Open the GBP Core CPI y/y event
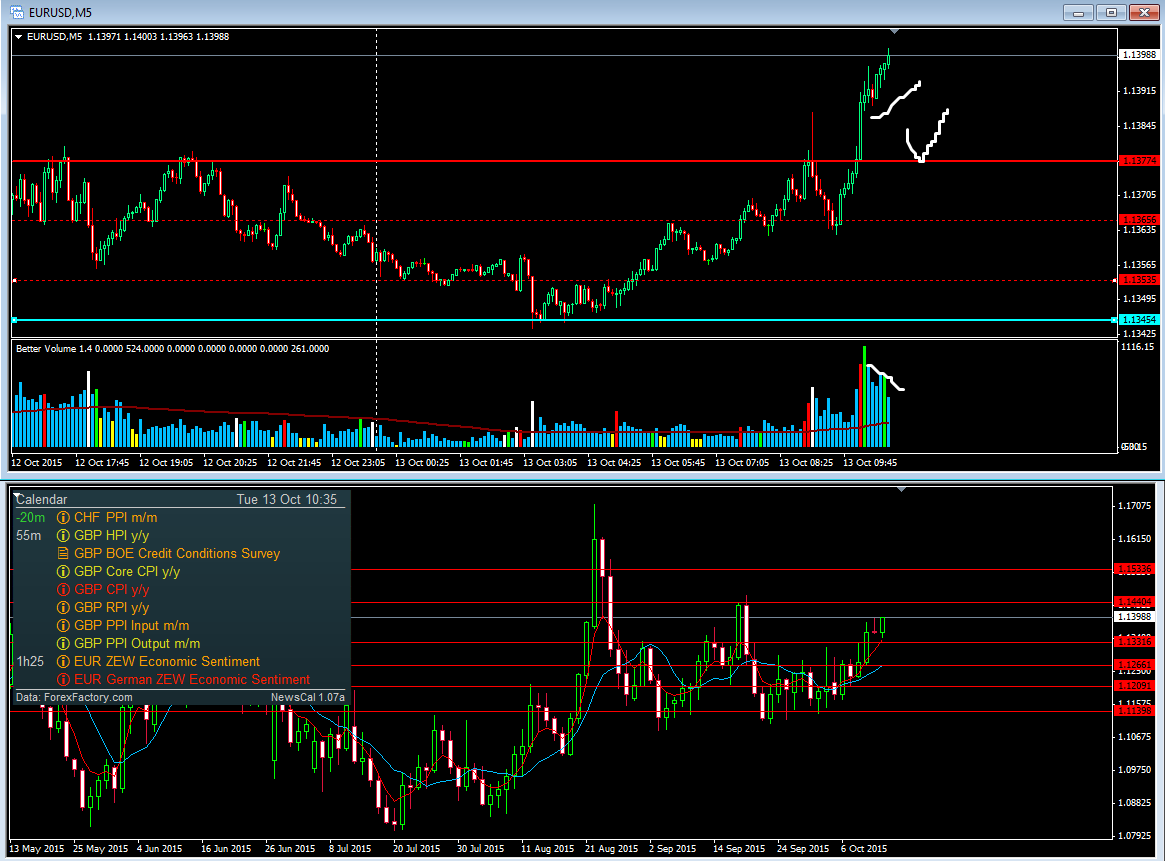 [127, 572]
